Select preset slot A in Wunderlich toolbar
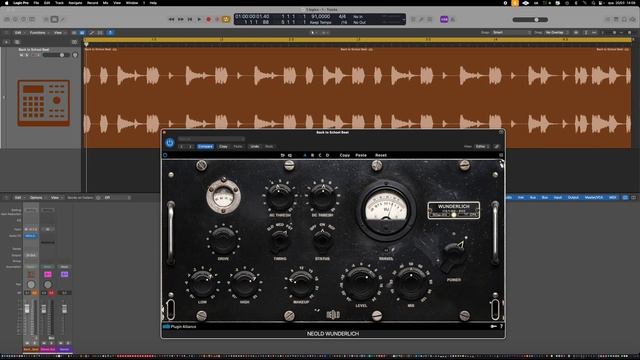Viewport: 640px width, 360px height. point(305,156)
